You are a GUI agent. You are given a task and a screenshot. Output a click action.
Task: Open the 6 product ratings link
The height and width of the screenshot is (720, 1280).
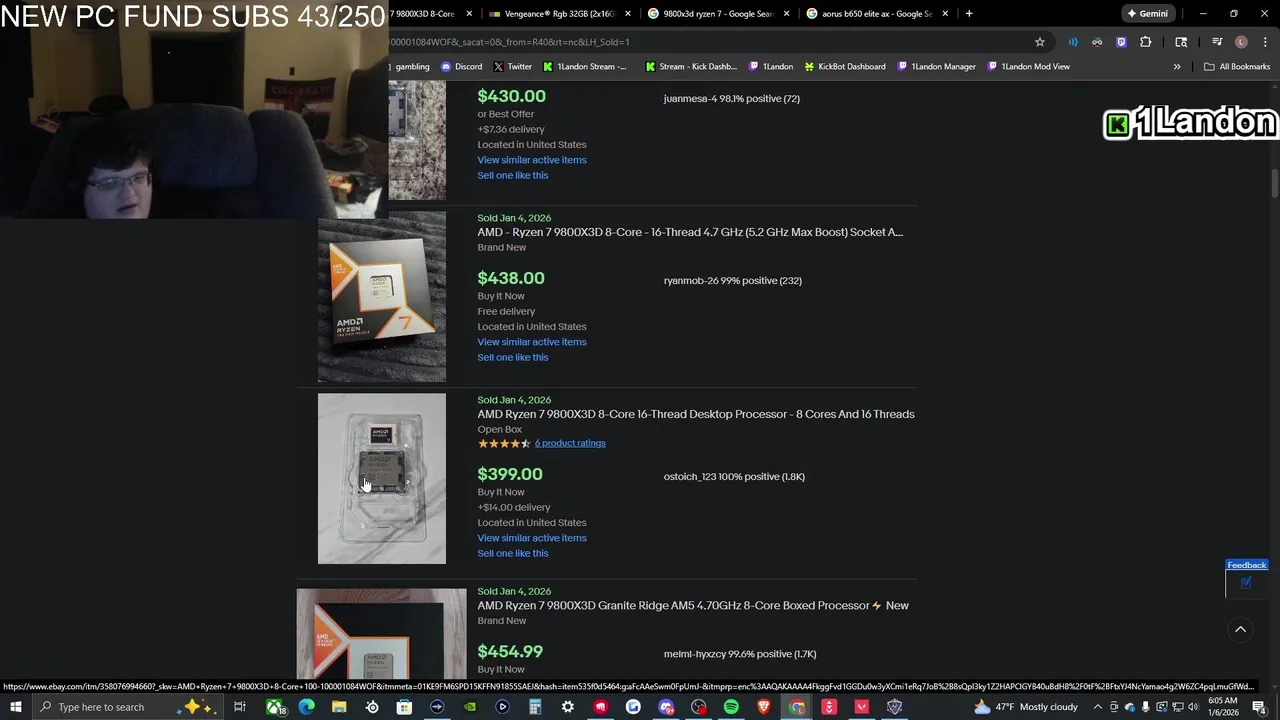(x=570, y=443)
